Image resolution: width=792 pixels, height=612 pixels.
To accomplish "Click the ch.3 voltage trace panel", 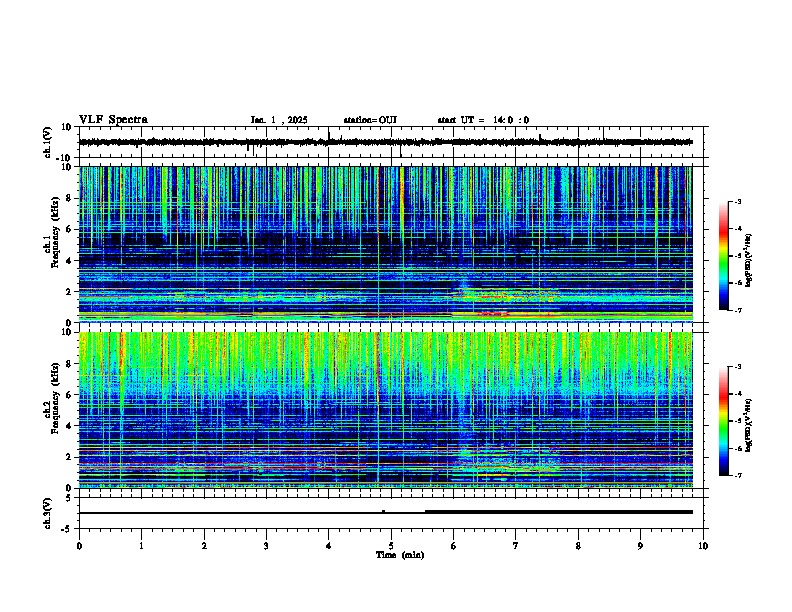I will pyautogui.click(x=391, y=513).
